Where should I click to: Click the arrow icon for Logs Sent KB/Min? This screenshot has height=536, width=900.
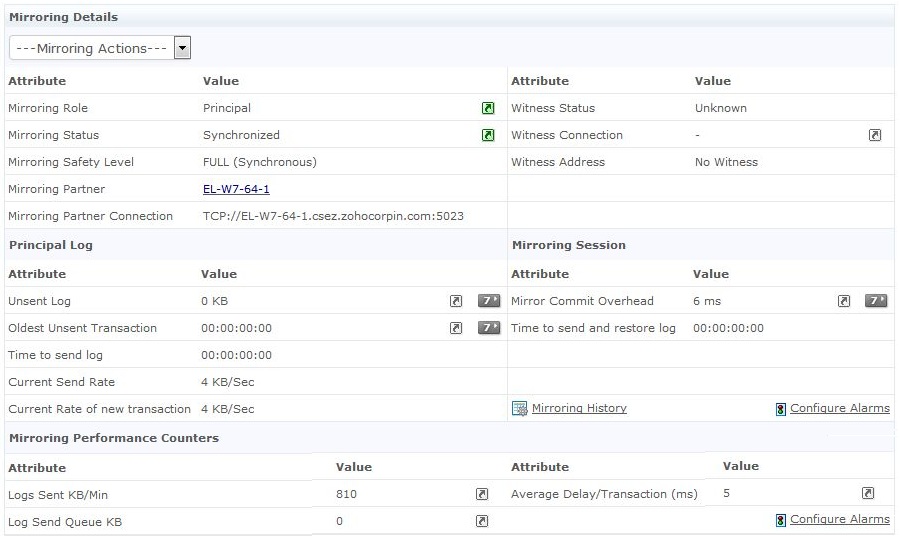pyautogui.click(x=481, y=494)
